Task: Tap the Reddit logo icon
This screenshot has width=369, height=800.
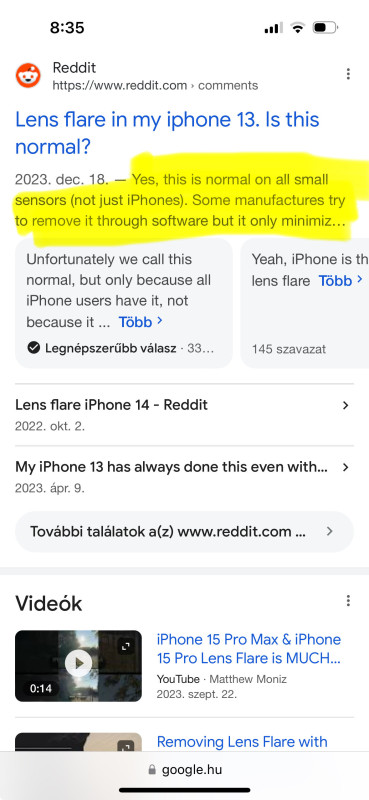Action: pyautogui.click(x=28, y=76)
